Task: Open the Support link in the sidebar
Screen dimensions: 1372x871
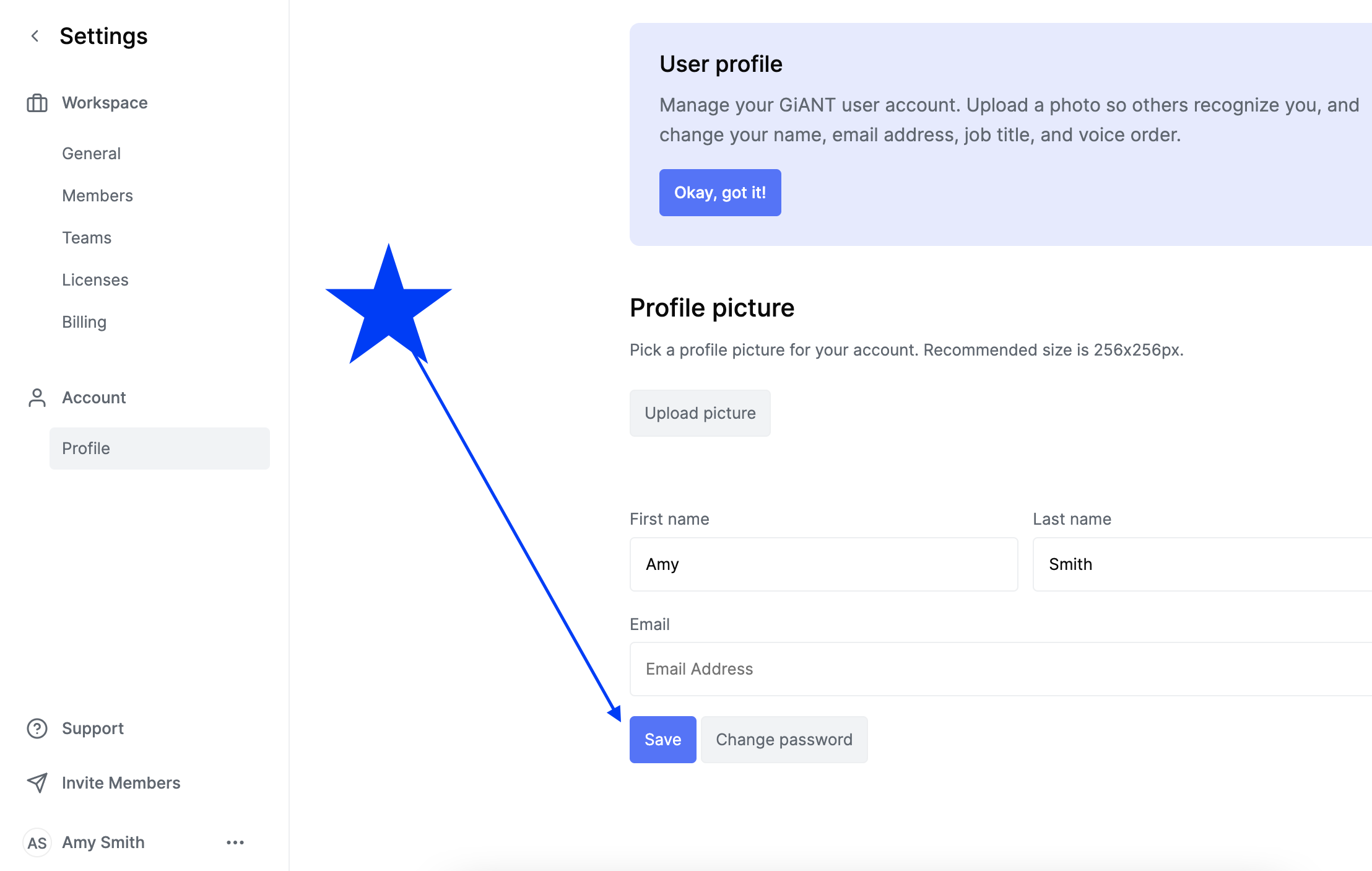Action: (x=93, y=729)
